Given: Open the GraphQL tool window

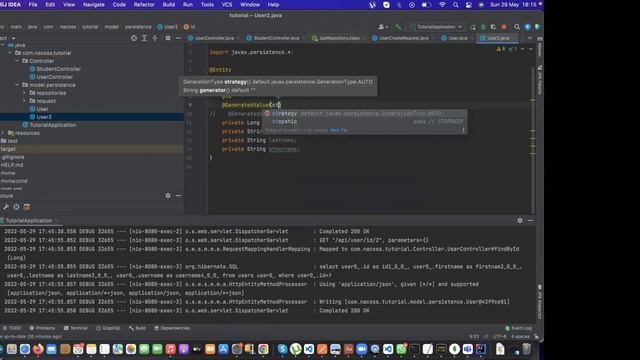Looking at the screenshot, I should point(108,328).
